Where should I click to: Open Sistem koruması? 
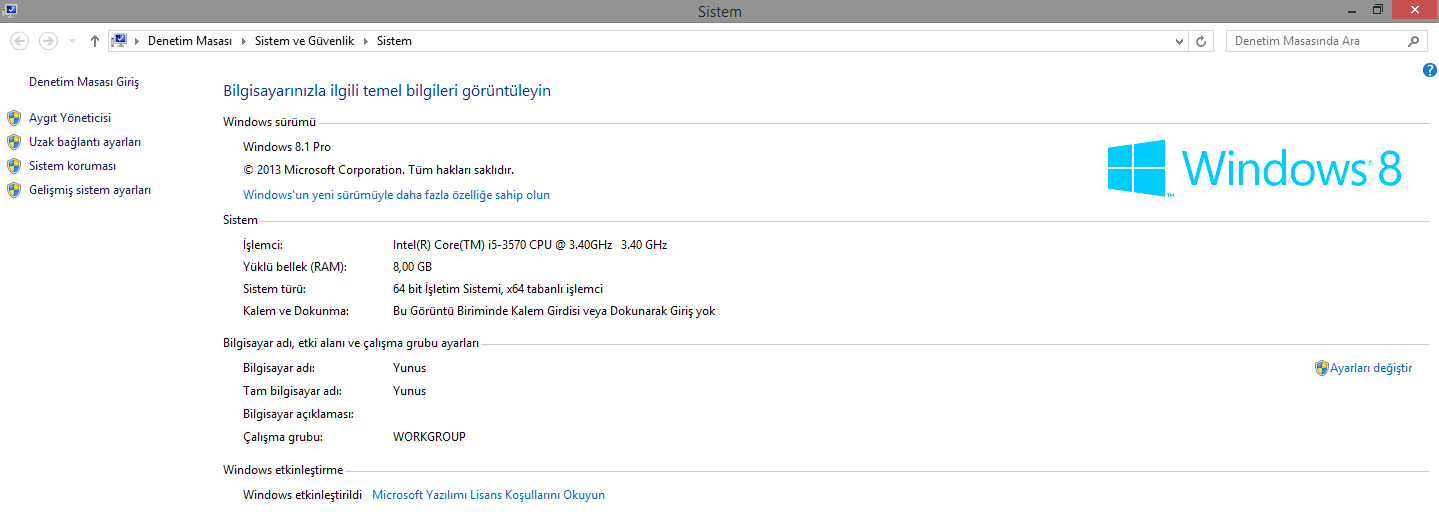point(73,166)
